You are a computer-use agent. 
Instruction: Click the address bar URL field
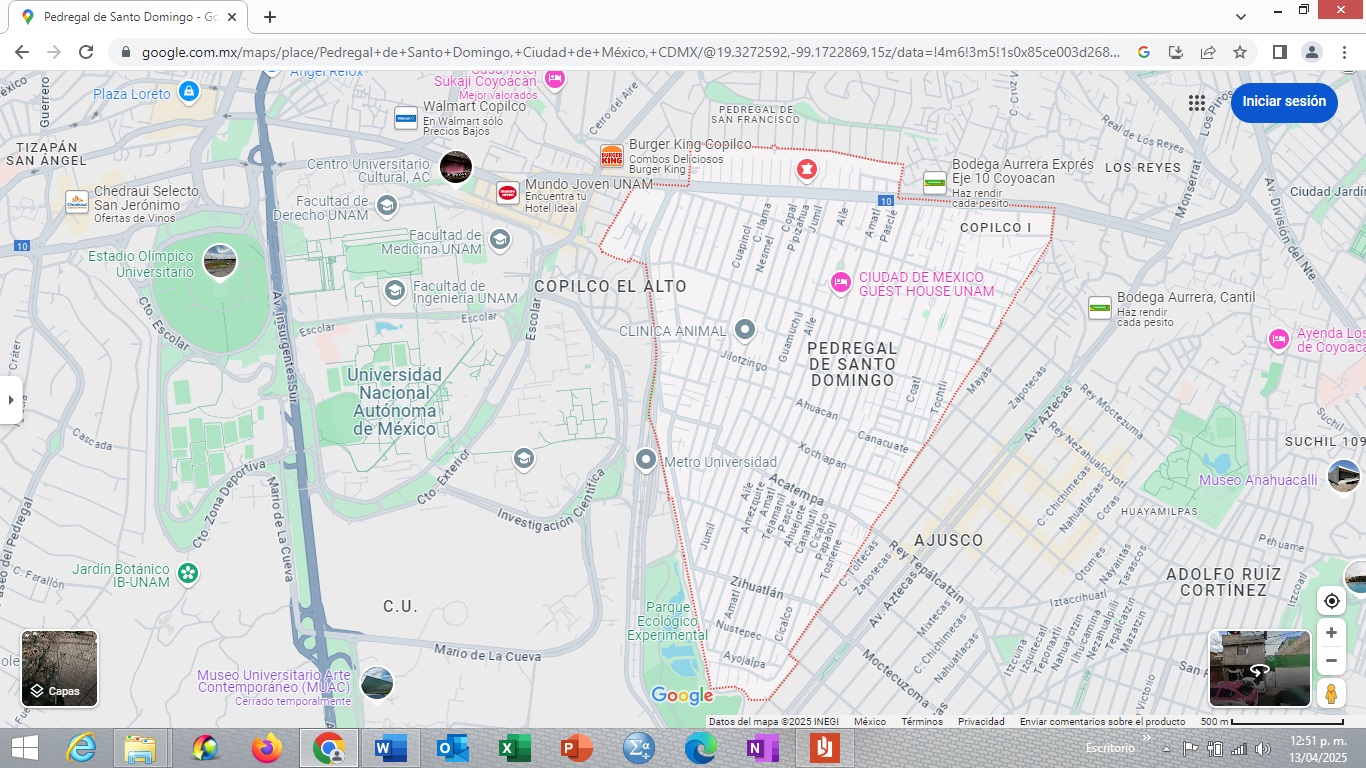point(630,52)
